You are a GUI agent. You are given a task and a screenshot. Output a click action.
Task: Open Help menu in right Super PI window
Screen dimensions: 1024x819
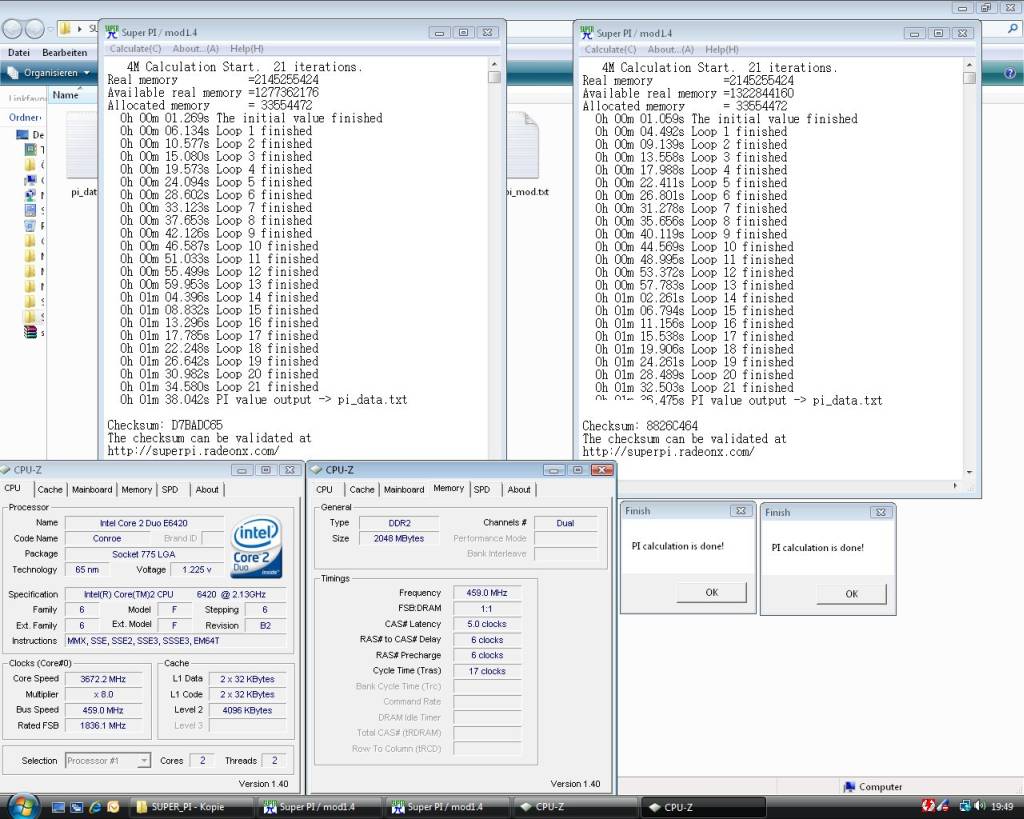tap(722, 50)
